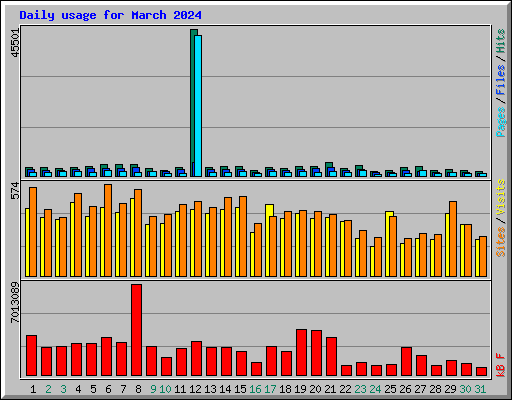Click the Sites legend label
512x400 pixels.
500,242
